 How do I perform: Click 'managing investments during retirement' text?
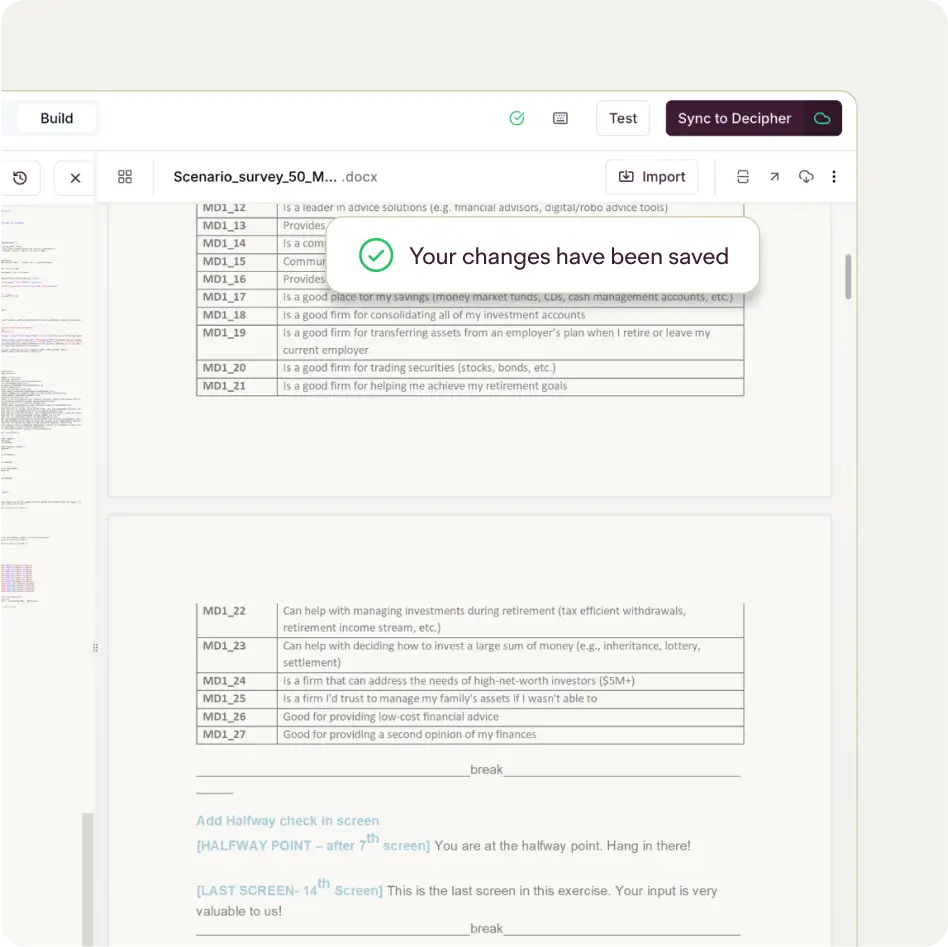click(x=455, y=611)
